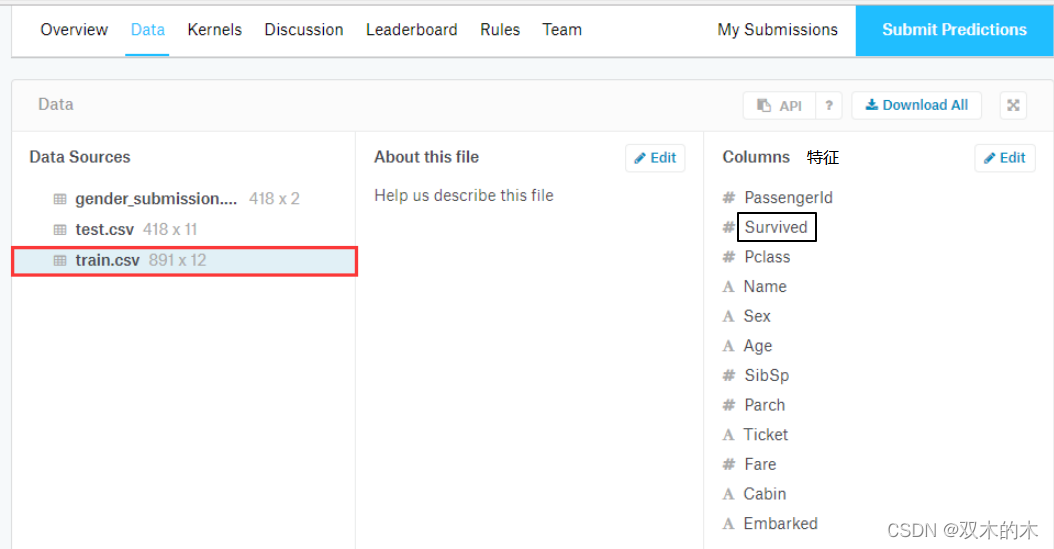
Task: Click the fullscreen expand icon in Data header
Action: pyautogui.click(x=1013, y=105)
